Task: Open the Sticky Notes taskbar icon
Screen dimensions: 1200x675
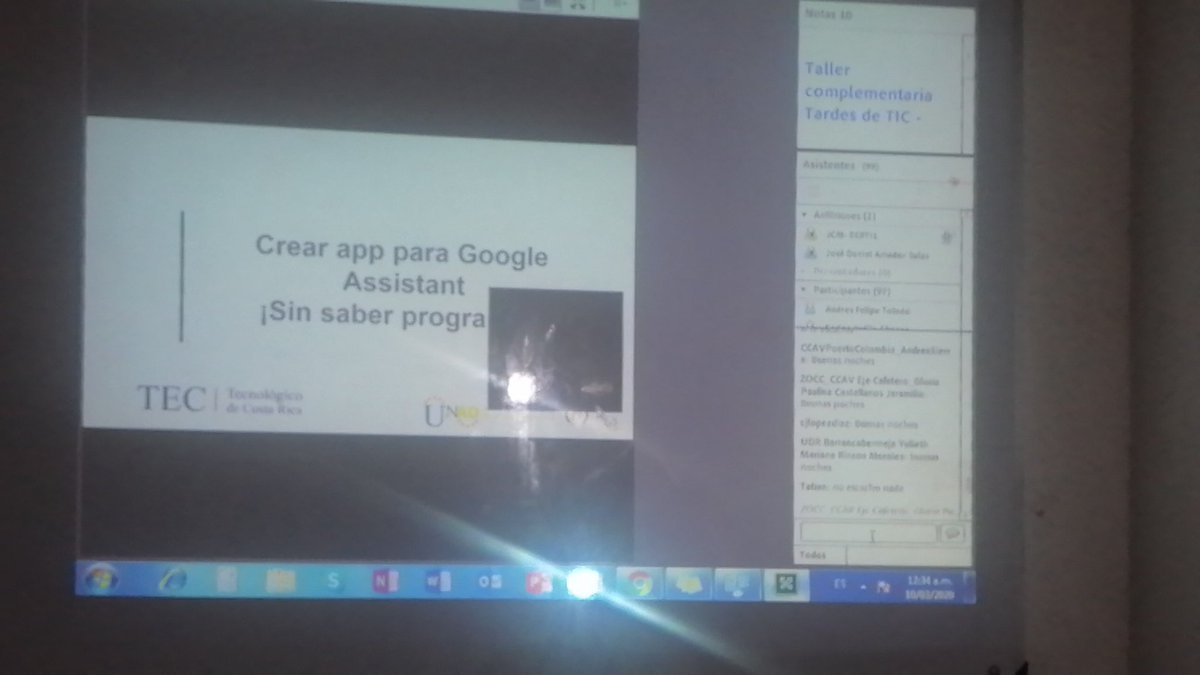Action: click(688, 583)
